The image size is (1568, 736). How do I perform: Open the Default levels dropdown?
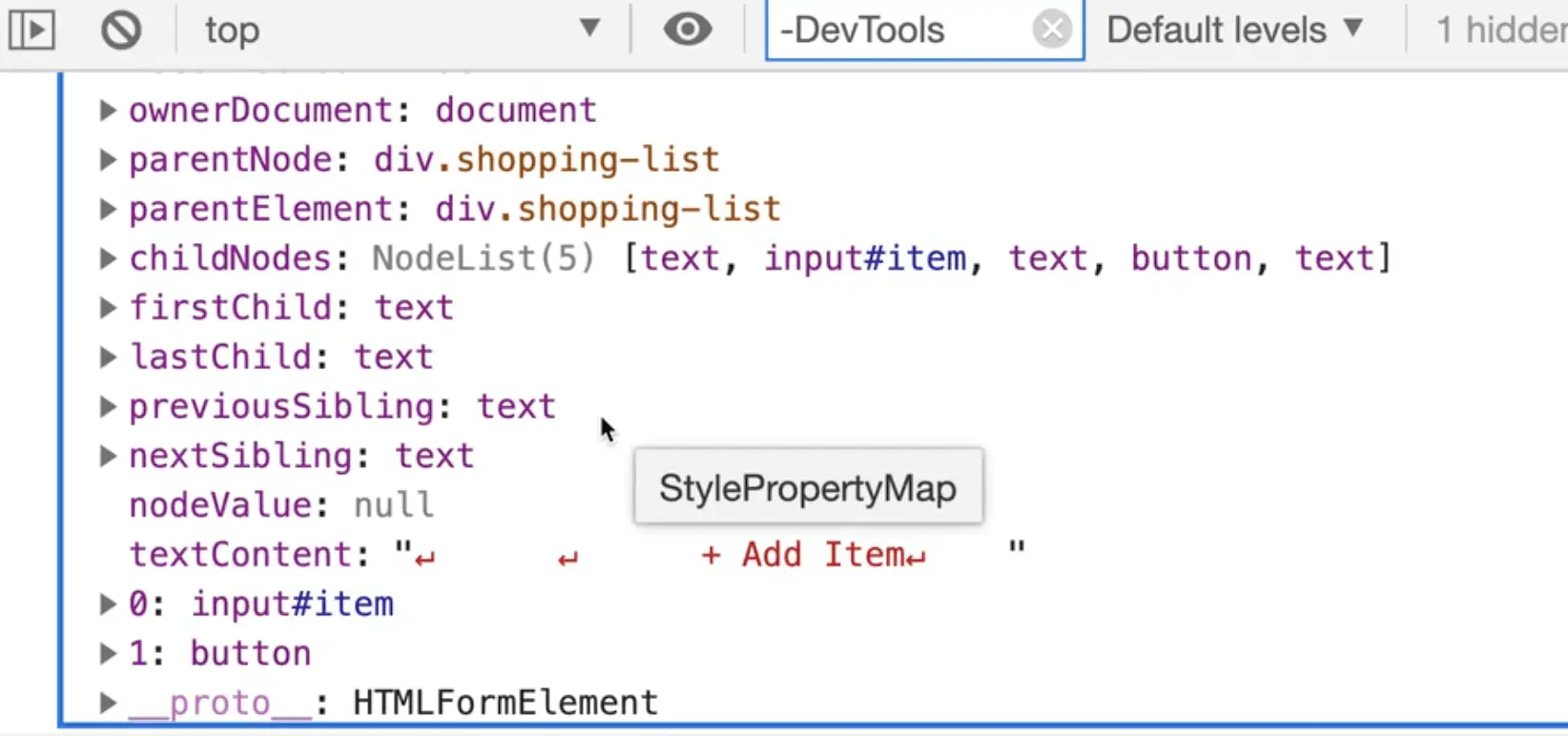1234,31
